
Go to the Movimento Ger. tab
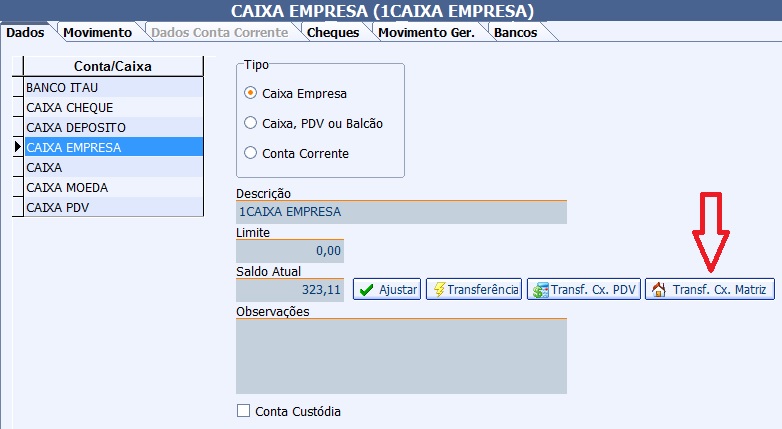tap(425, 32)
